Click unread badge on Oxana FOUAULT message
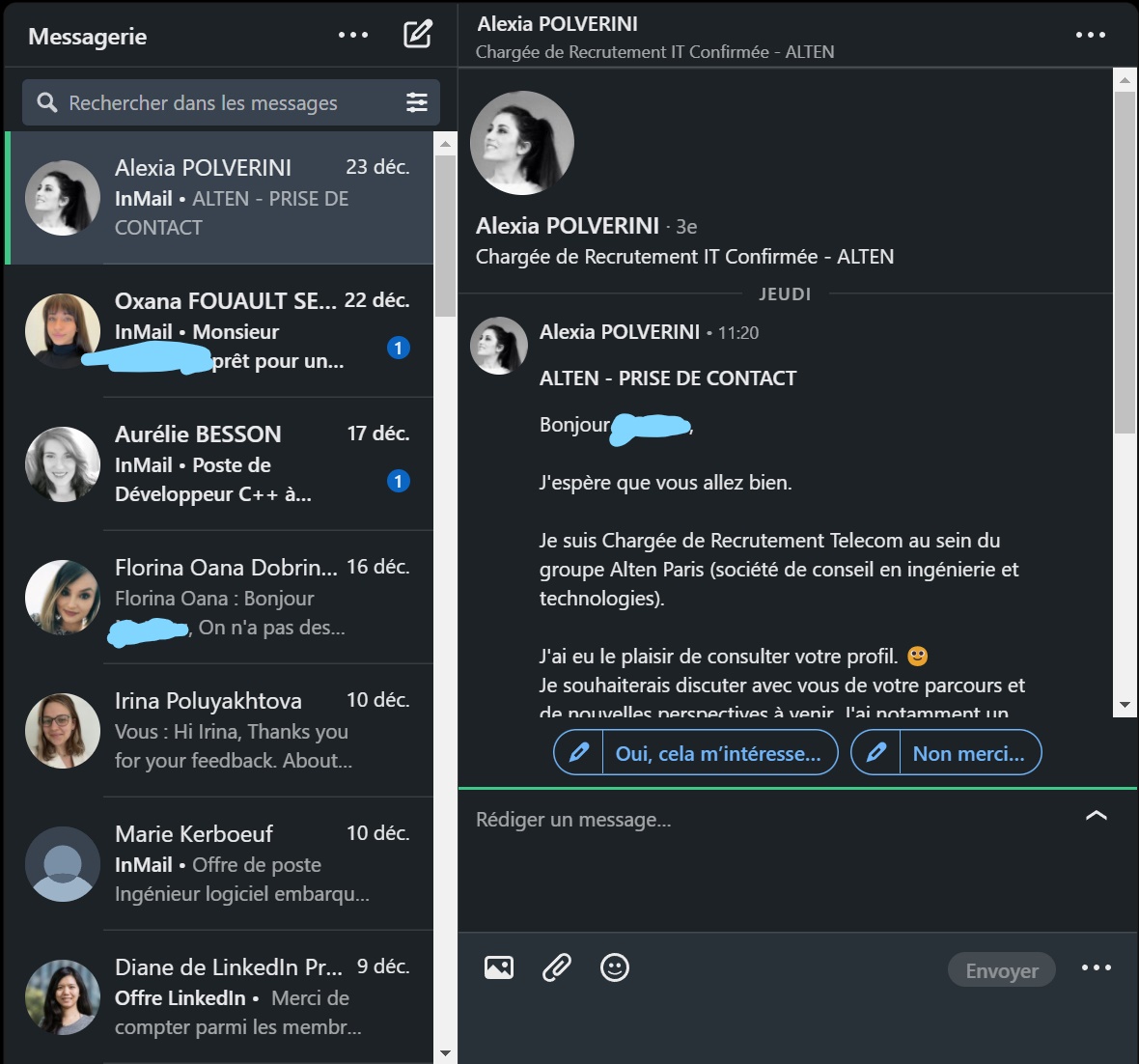Viewport: 1139px width, 1064px height. click(398, 349)
